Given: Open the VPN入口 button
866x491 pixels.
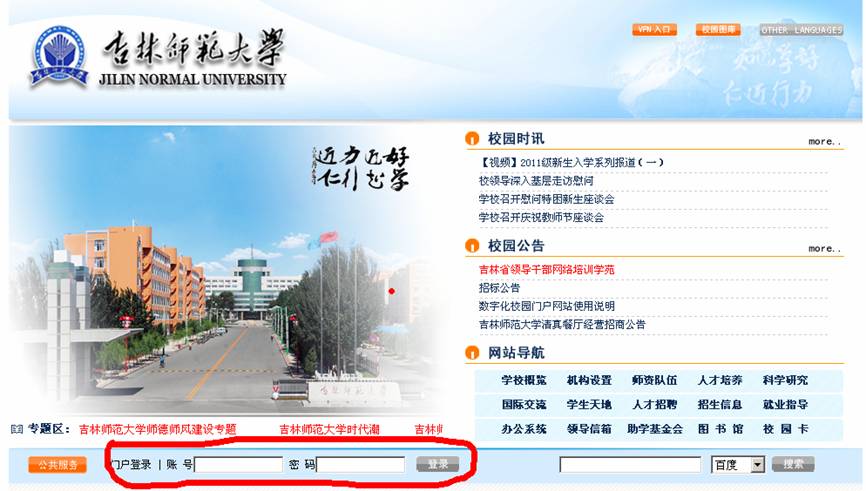Looking at the screenshot, I should (655, 30).
